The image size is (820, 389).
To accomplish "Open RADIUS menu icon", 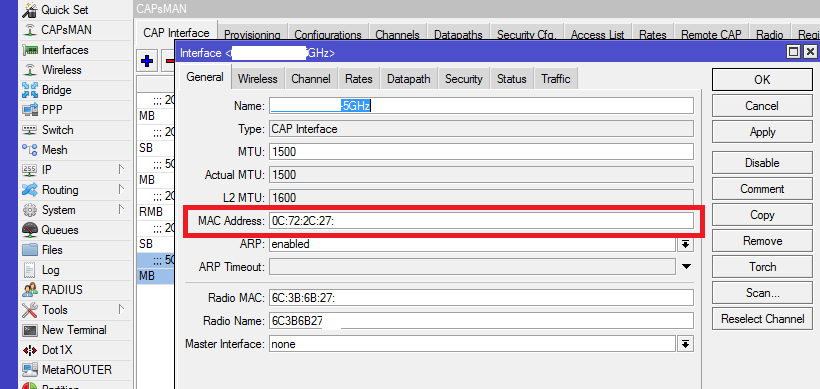I will (x=30, y=290).
